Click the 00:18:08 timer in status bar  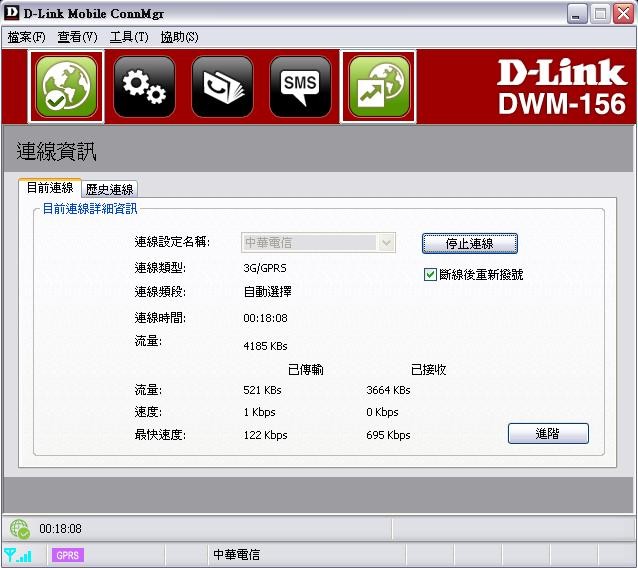coord(60,529)
